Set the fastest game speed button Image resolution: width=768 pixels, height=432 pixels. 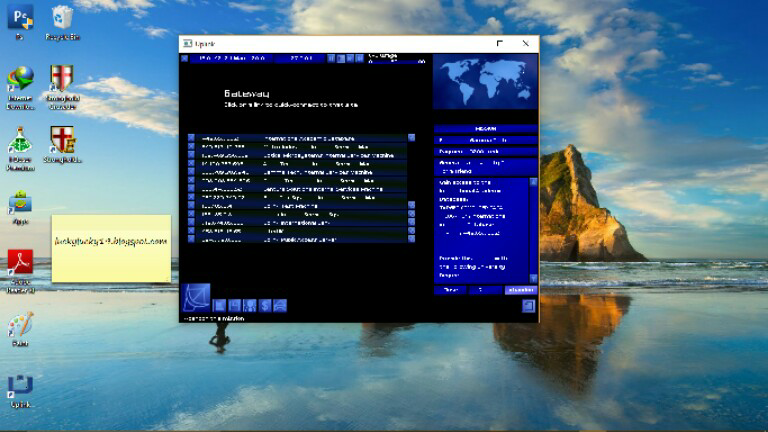[x=358, y=59]
